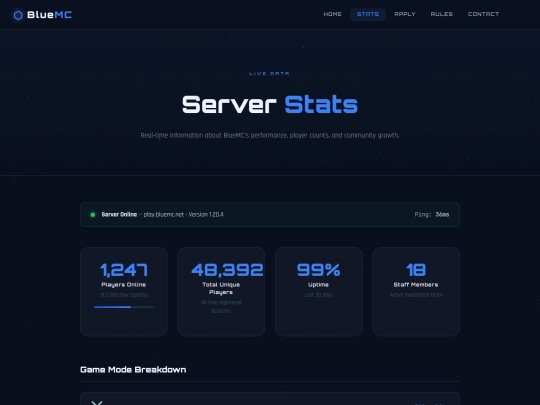Click the 99% Uptime card
The height and width of the screenshot is (405, 540).
click(x=319, y=291)
